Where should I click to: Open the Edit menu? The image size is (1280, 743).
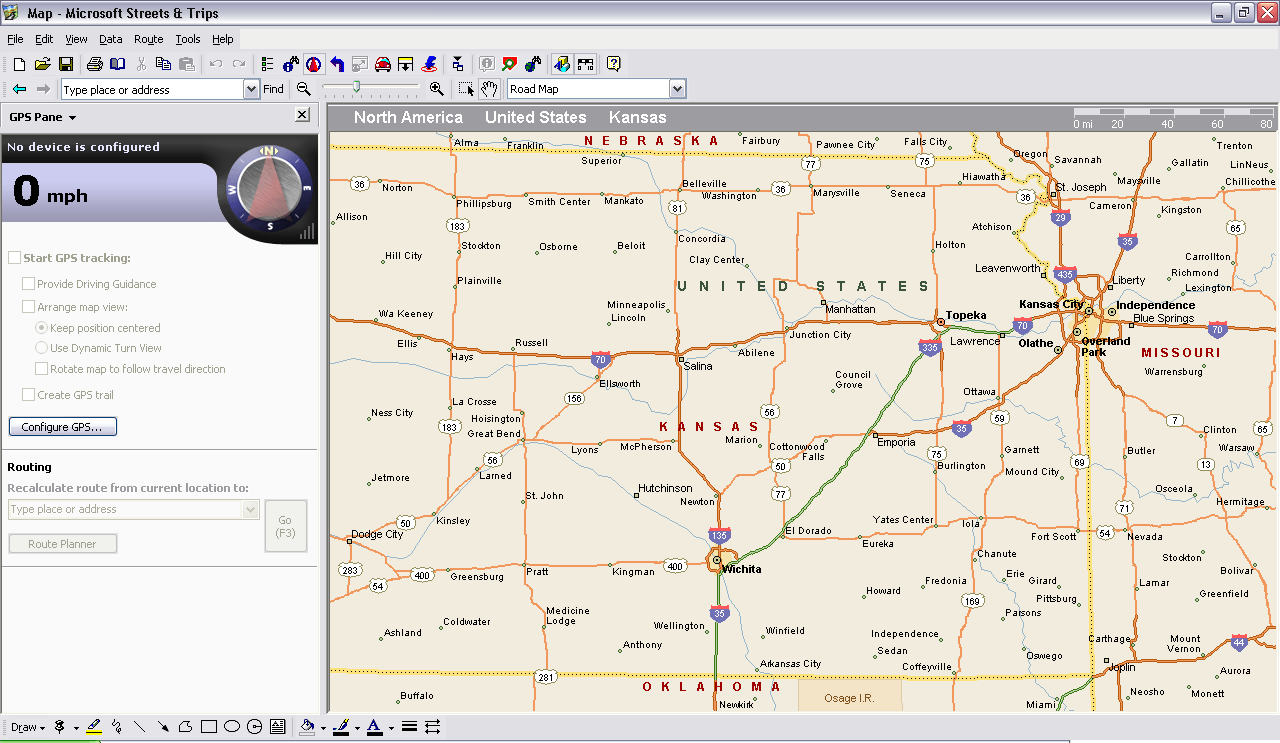coord(44,39)
